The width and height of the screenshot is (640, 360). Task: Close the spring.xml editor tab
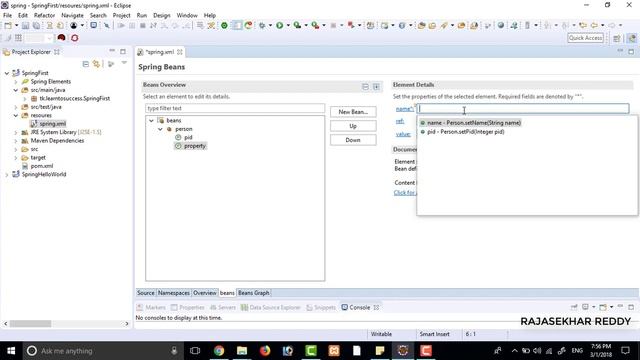click(180, 52)
